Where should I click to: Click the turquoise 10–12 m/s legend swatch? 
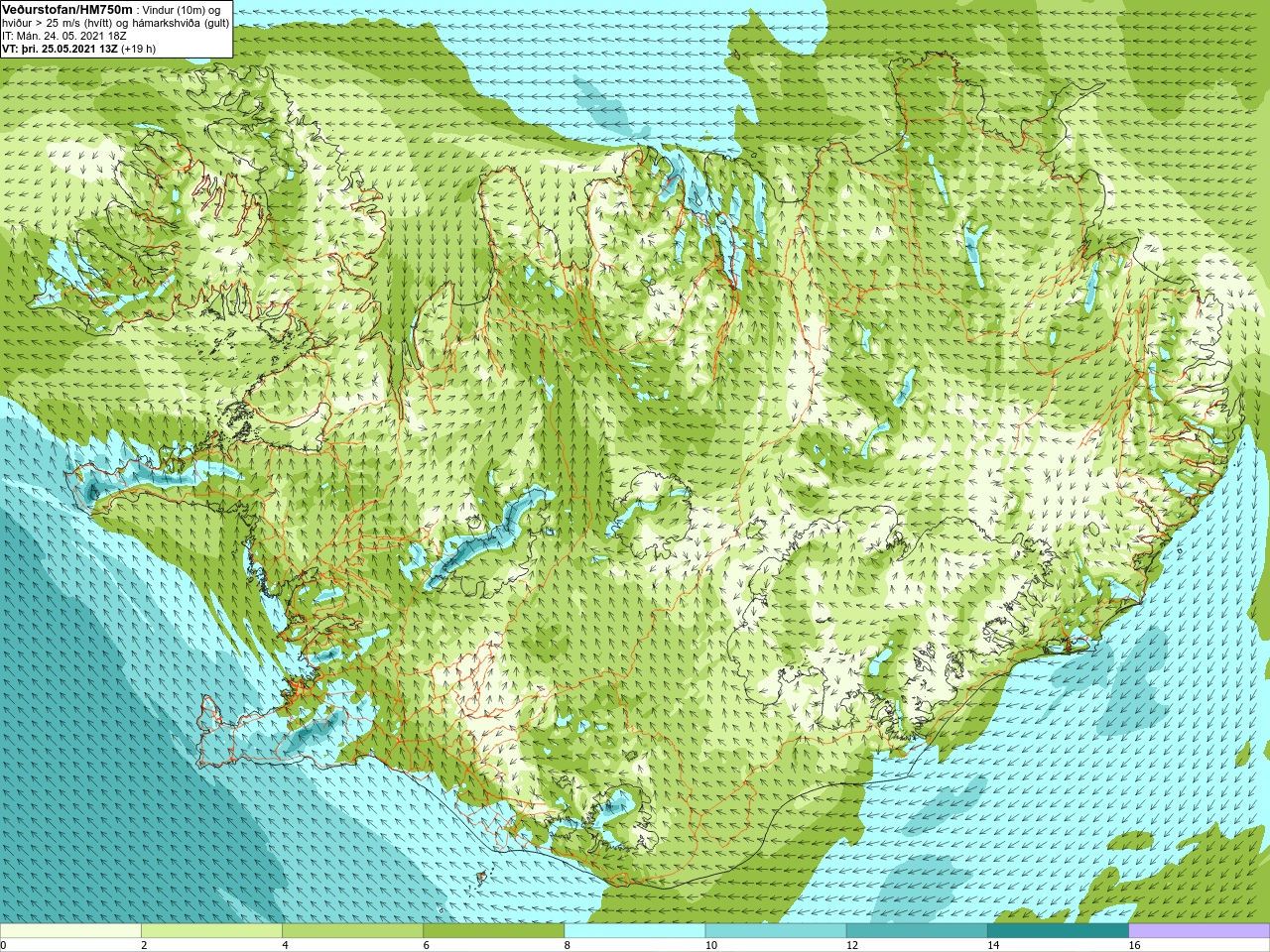click(776, 931)
